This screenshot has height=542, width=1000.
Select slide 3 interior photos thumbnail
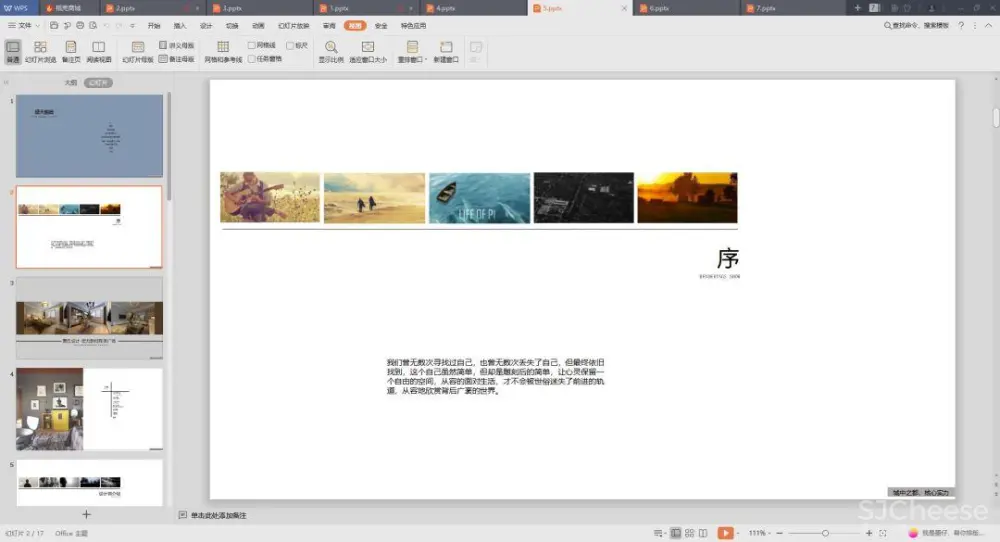pos(89,318)
